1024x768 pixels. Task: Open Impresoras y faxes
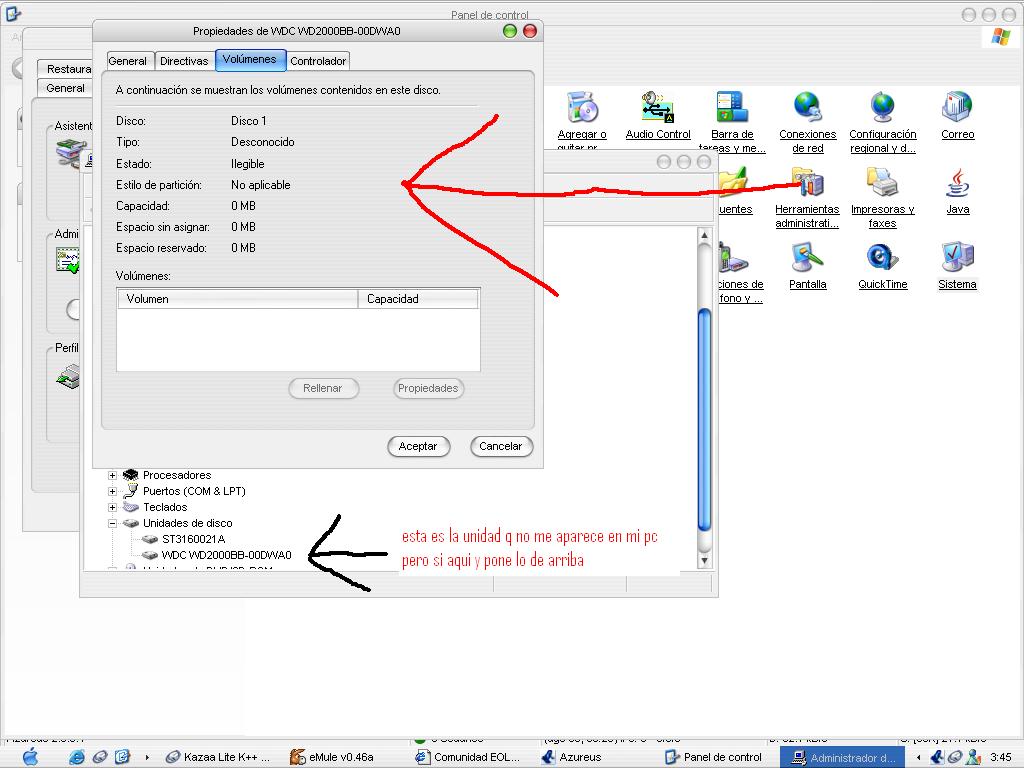(882, 197)
